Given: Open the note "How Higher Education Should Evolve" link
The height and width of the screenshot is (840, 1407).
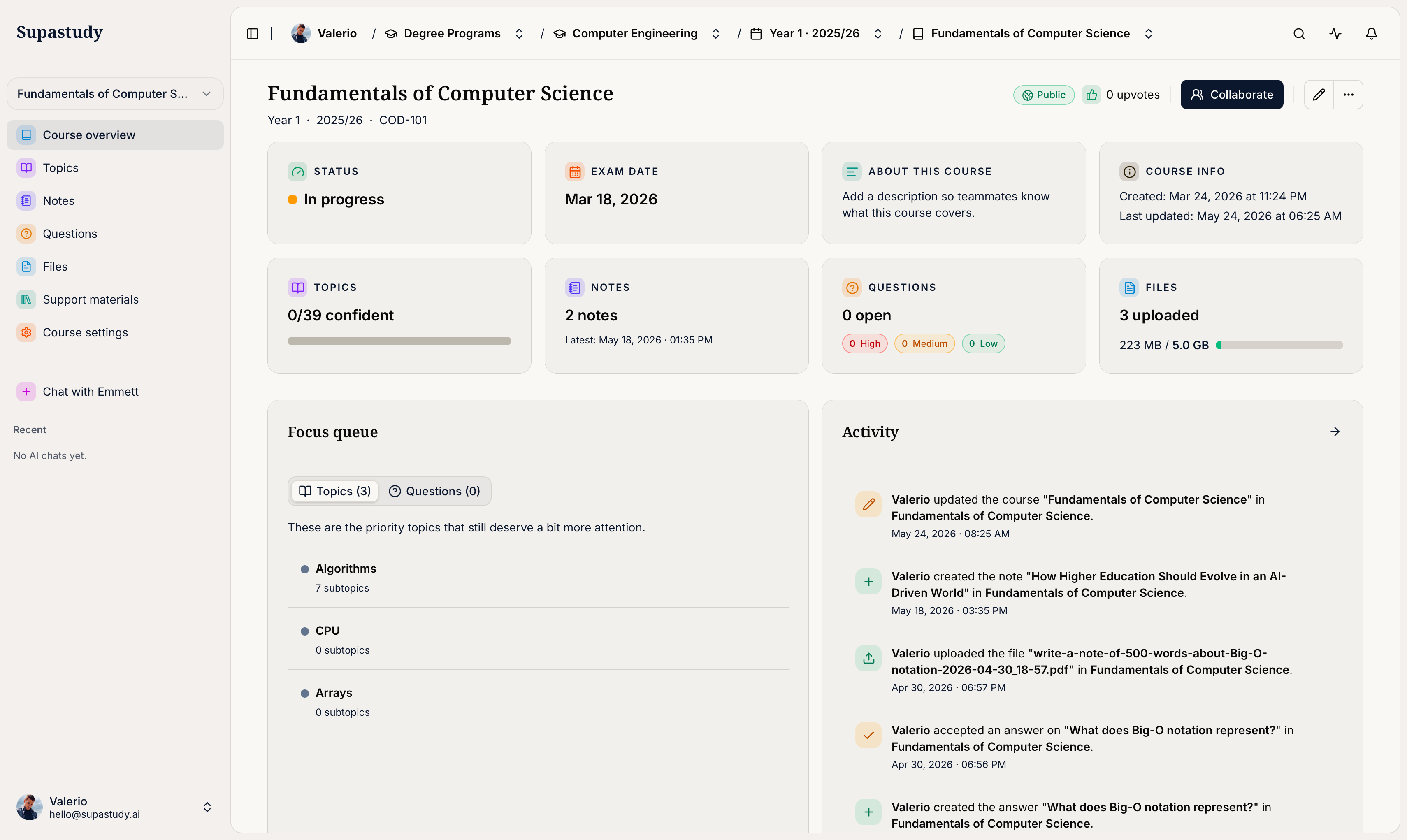Looking at the screenshot, I should coord(1088,584).
